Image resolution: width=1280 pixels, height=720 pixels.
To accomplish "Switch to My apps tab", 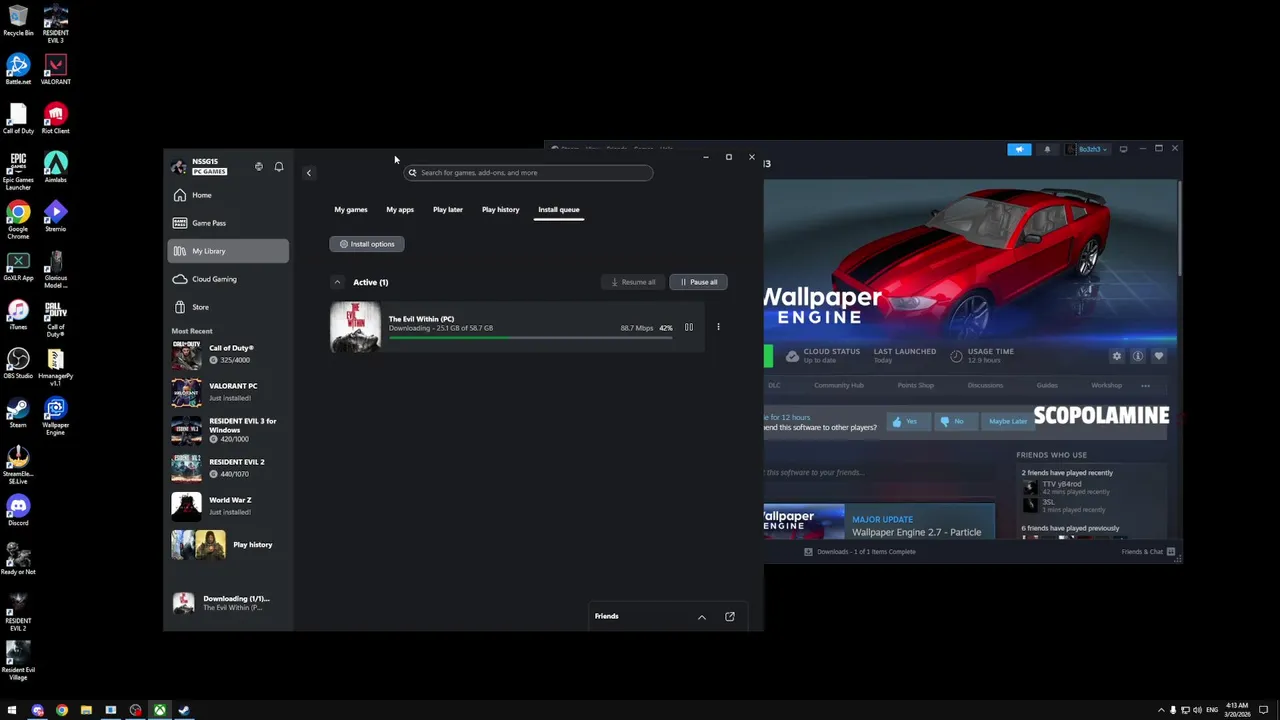I will [x=400, y=210].
